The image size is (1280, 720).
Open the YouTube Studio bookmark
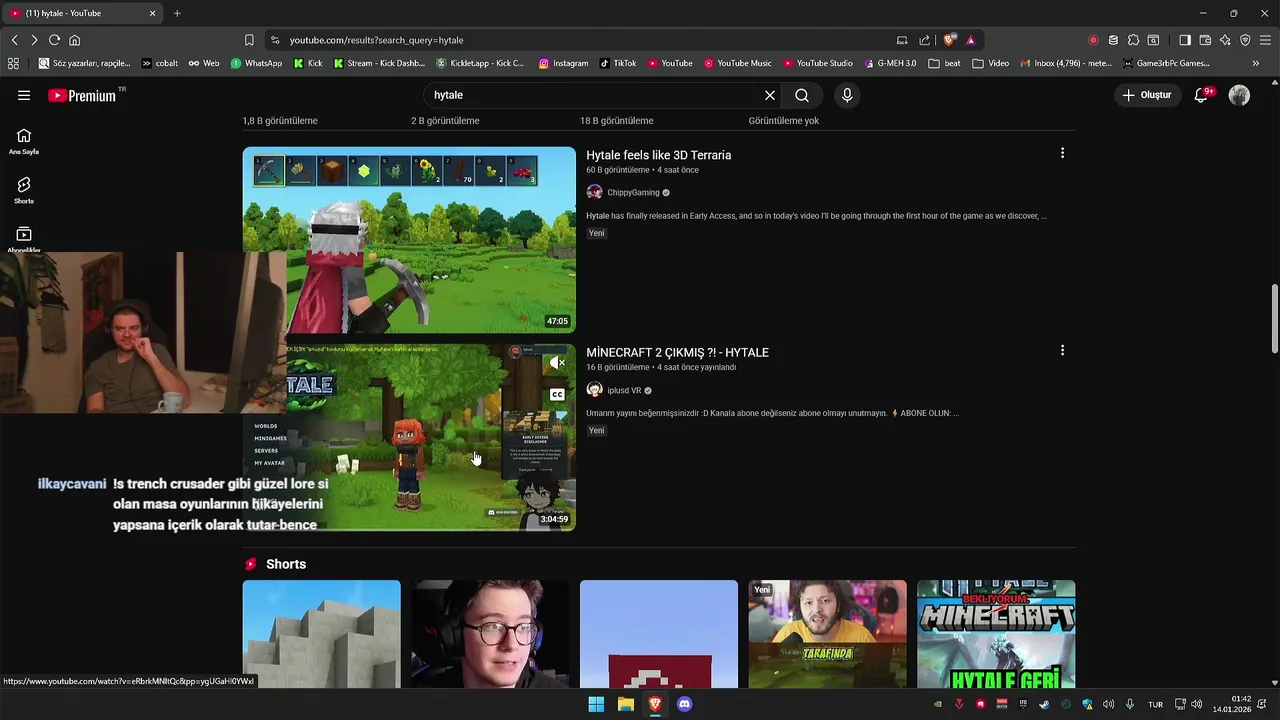817,63
